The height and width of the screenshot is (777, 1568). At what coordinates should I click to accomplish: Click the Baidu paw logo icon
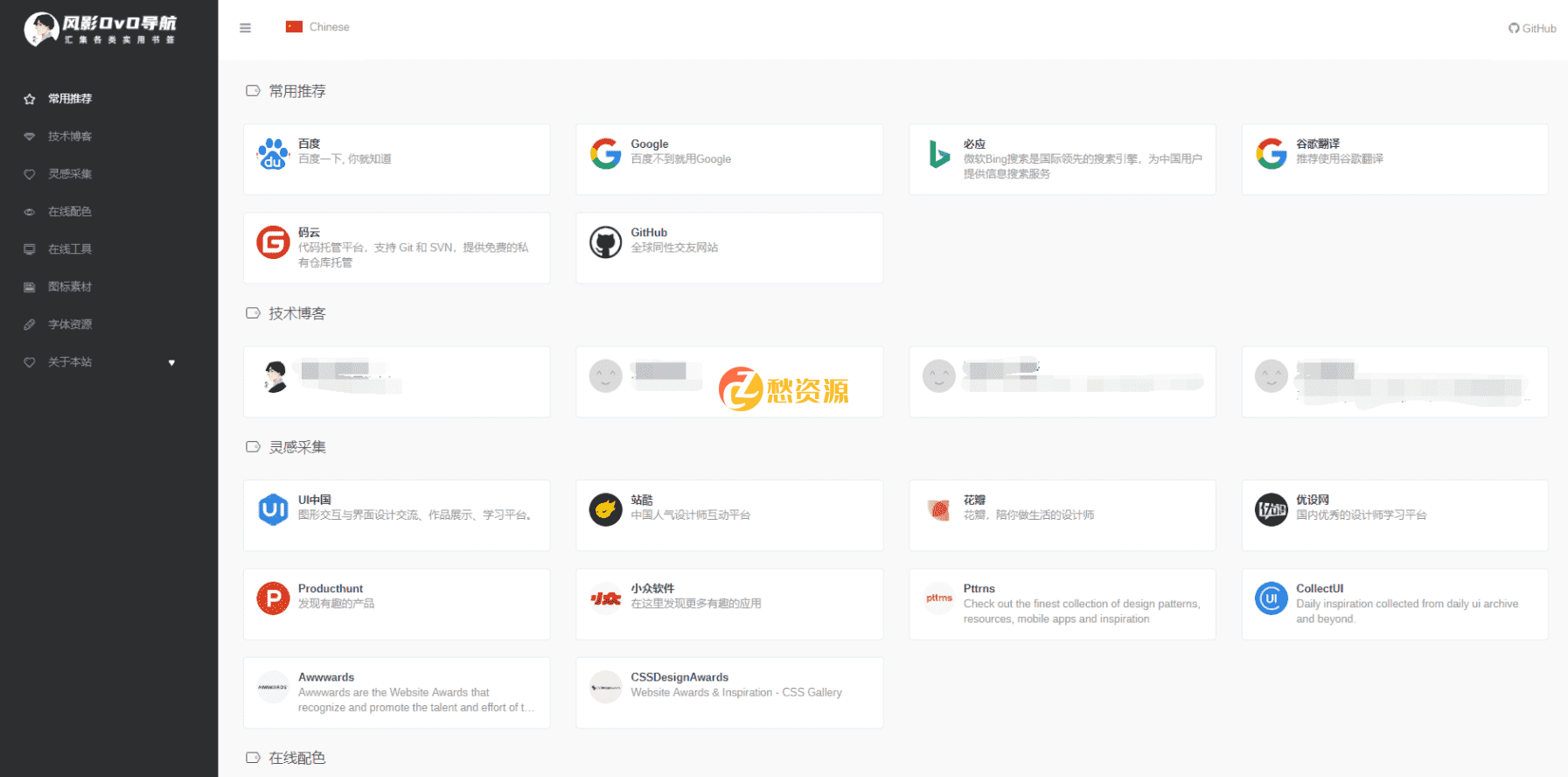click(273, 154)
